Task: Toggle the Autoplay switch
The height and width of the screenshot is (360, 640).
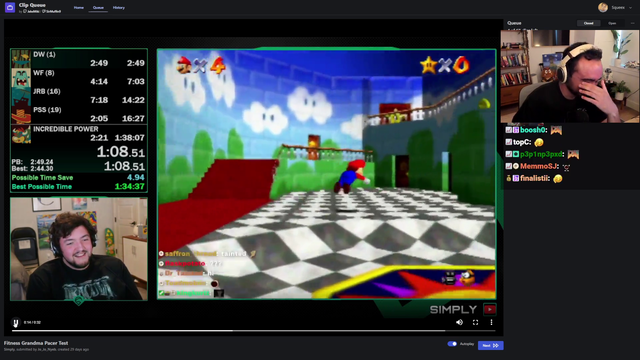Action: pyautogui.click(x=452, y=344)
